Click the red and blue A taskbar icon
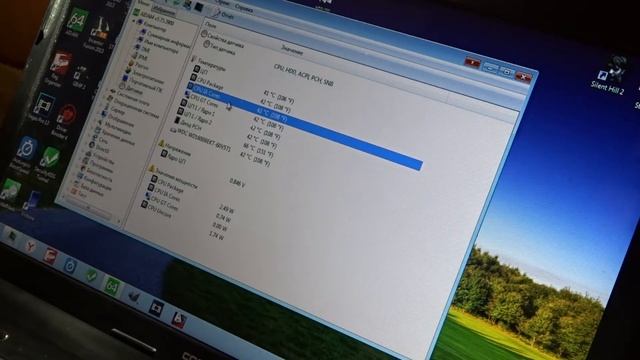 click(179, 320)
